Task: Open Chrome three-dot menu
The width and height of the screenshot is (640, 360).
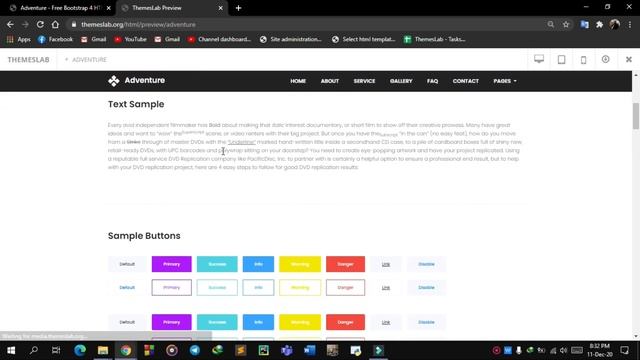Action: point(630,24)
